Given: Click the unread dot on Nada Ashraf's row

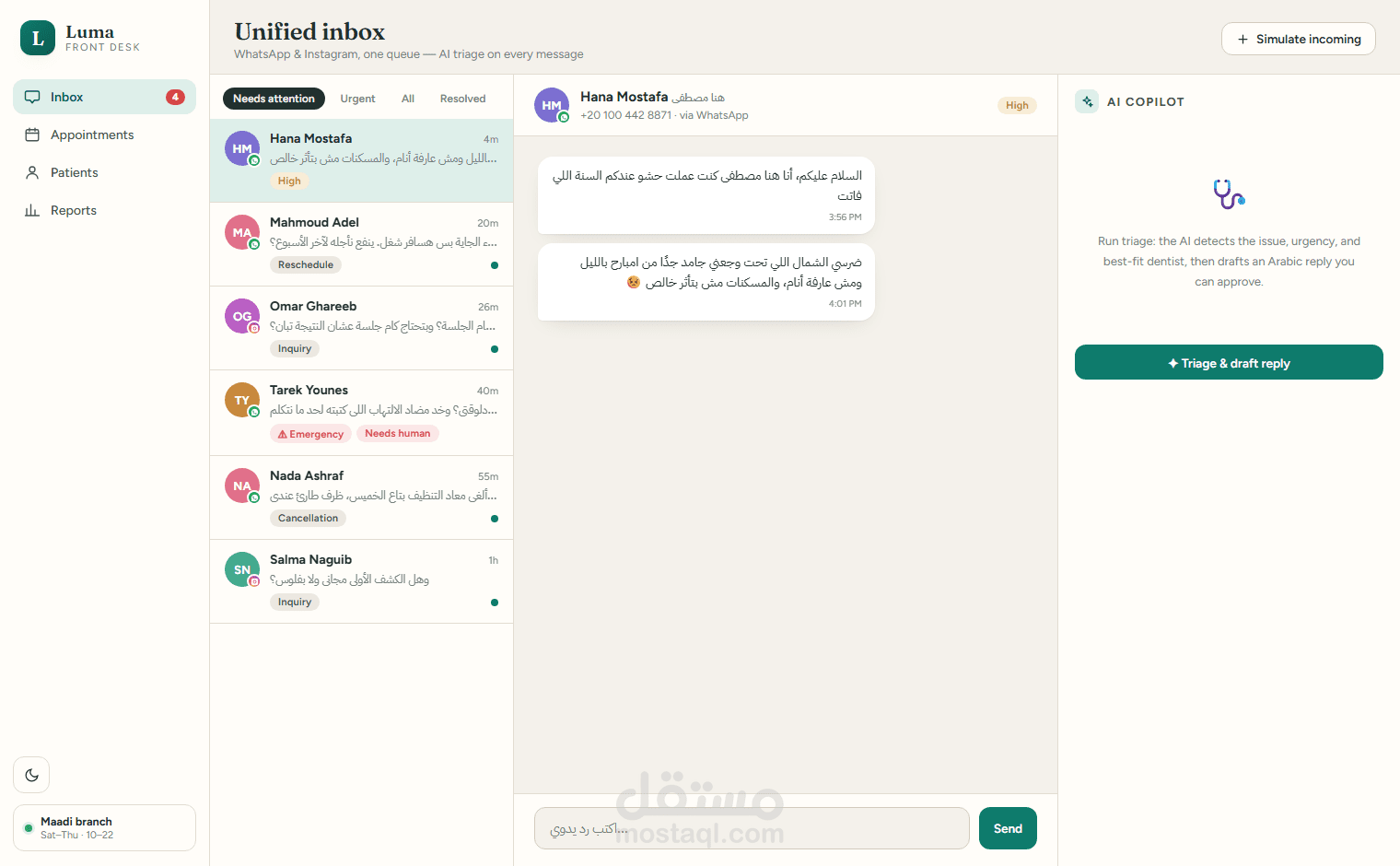Looking at the screenshot, I should [x=495, y=519].
